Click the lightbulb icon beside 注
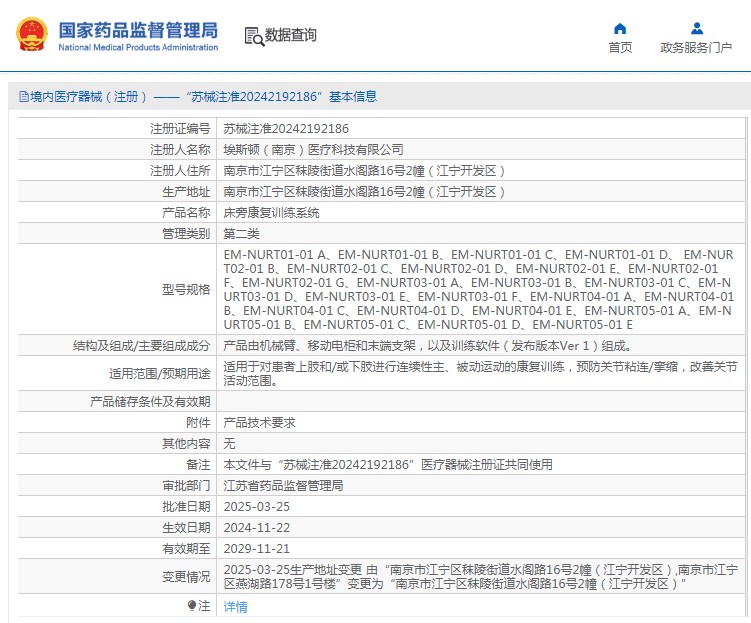Screen dimensions: 751x623 [192, 605]
